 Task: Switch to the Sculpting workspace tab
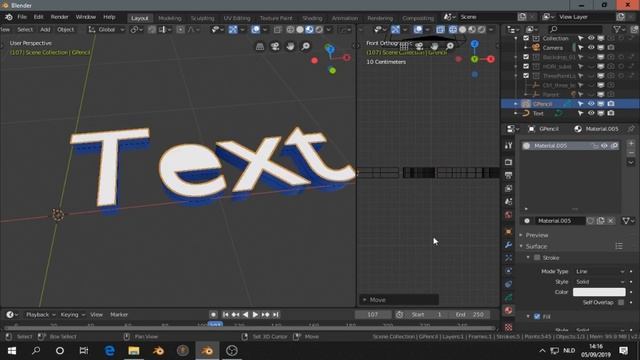202,18
